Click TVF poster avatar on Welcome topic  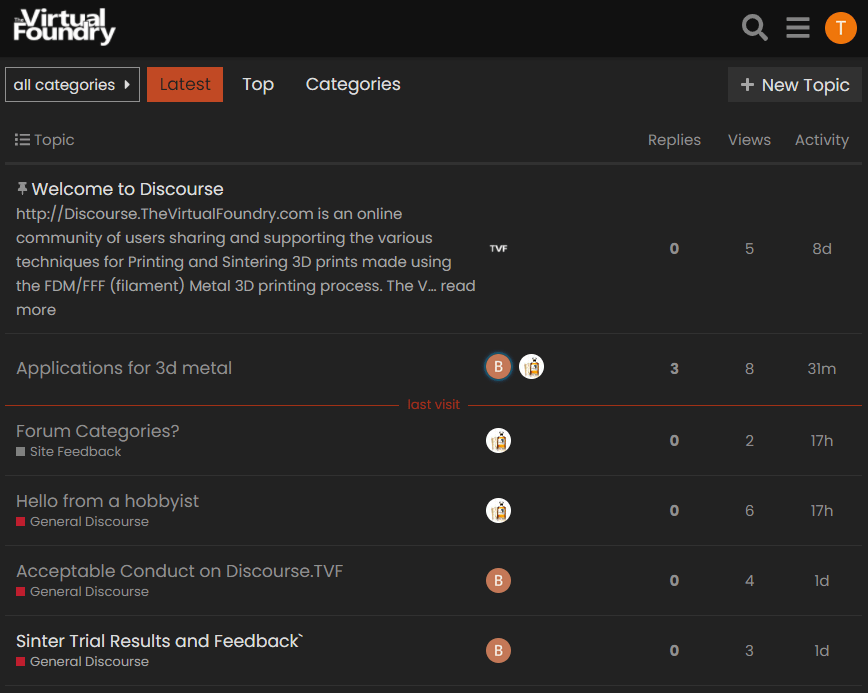[x=498, y=249]
